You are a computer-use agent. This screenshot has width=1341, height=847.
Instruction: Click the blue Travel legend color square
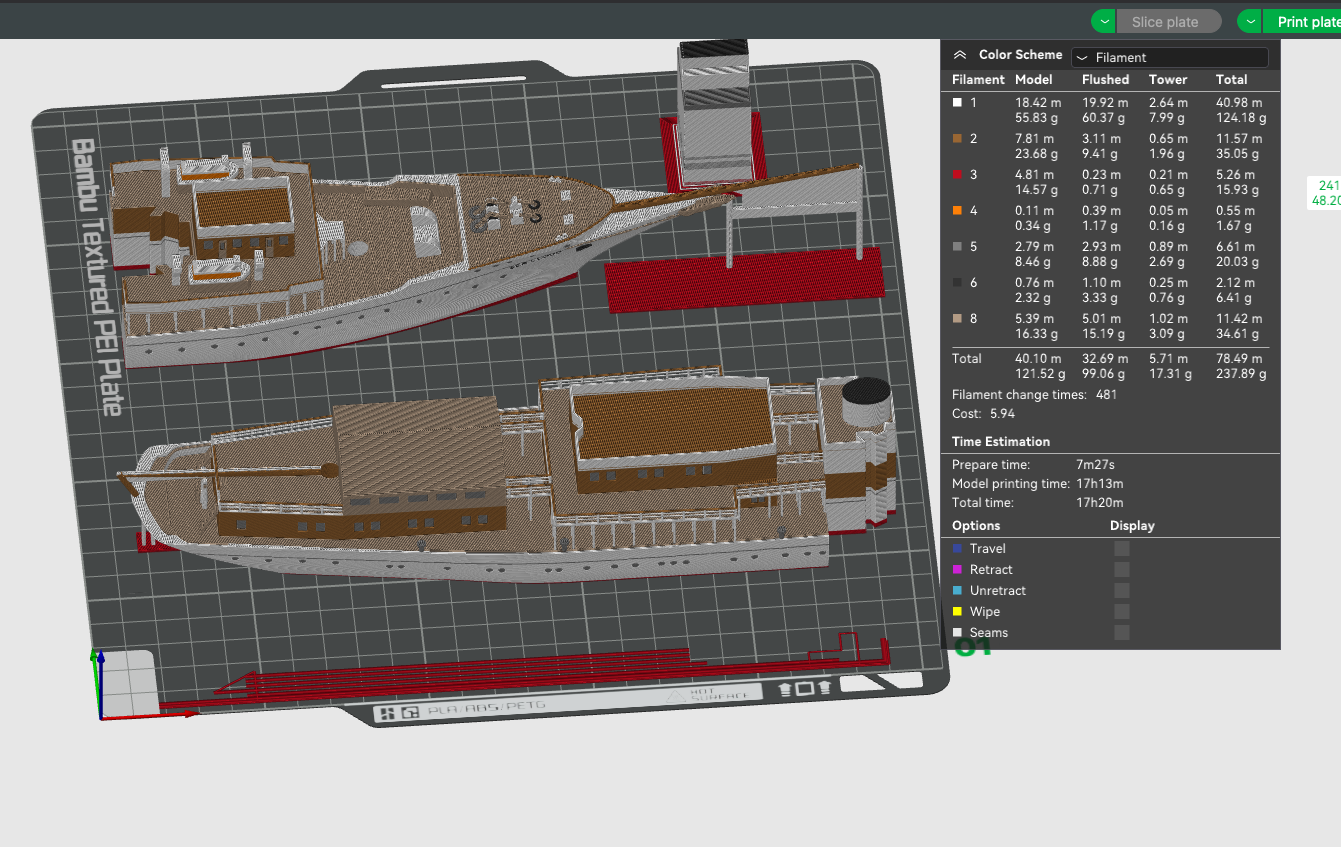tap(957, 548)
